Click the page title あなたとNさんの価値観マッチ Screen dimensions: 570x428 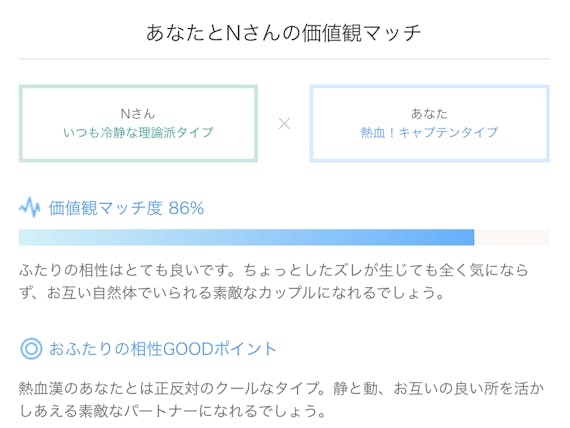[284, 33]
